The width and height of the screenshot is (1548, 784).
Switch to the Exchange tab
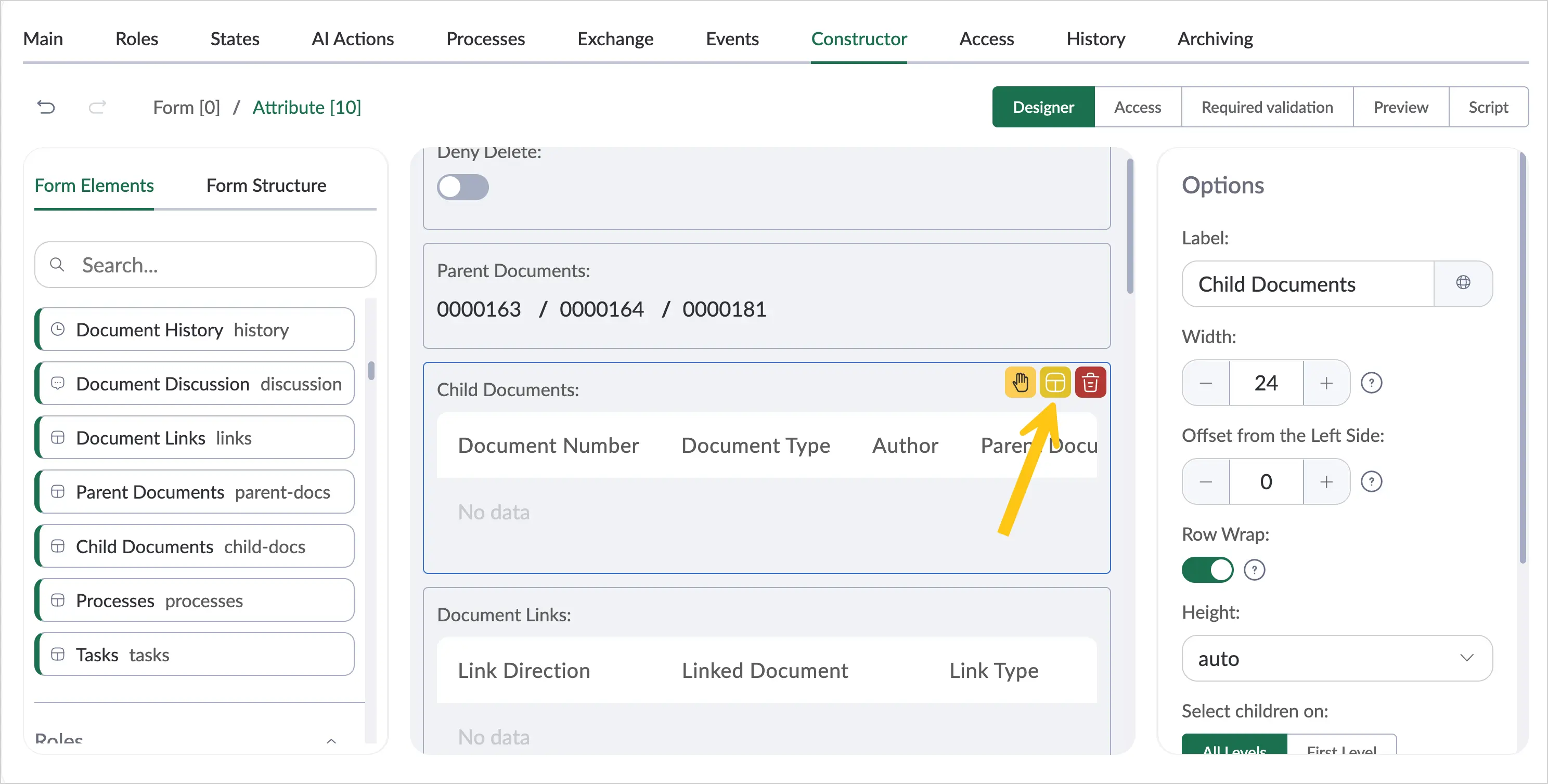coord(615,38)
